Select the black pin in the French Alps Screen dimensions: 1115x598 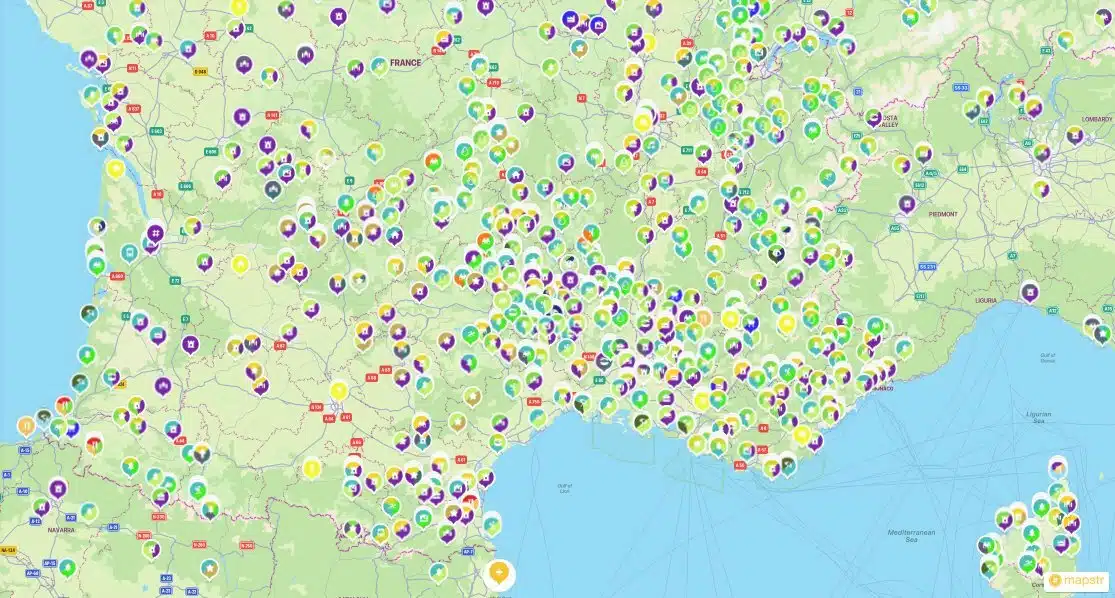tap(776, 253)
